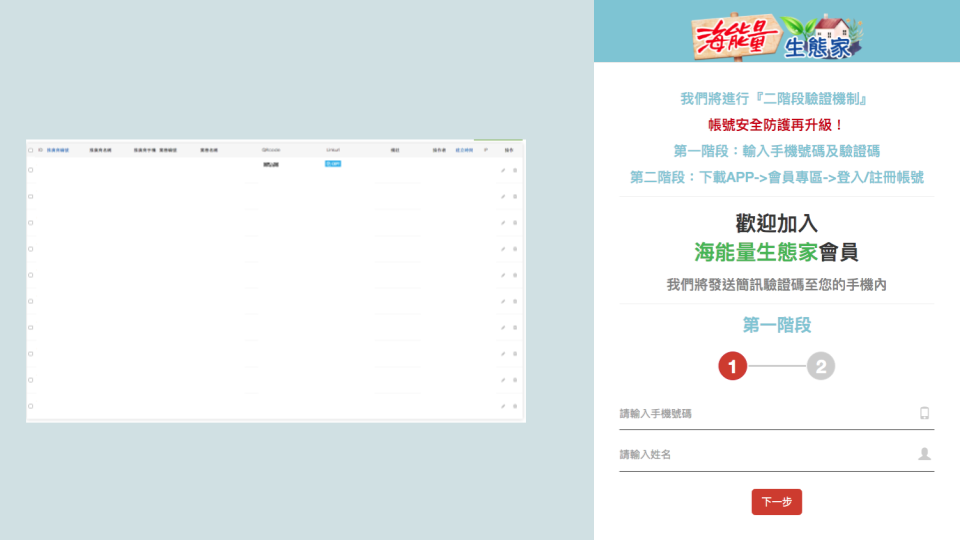Click the 請輸入手機號碼 input field
The image size is (960, 540).
765,413
